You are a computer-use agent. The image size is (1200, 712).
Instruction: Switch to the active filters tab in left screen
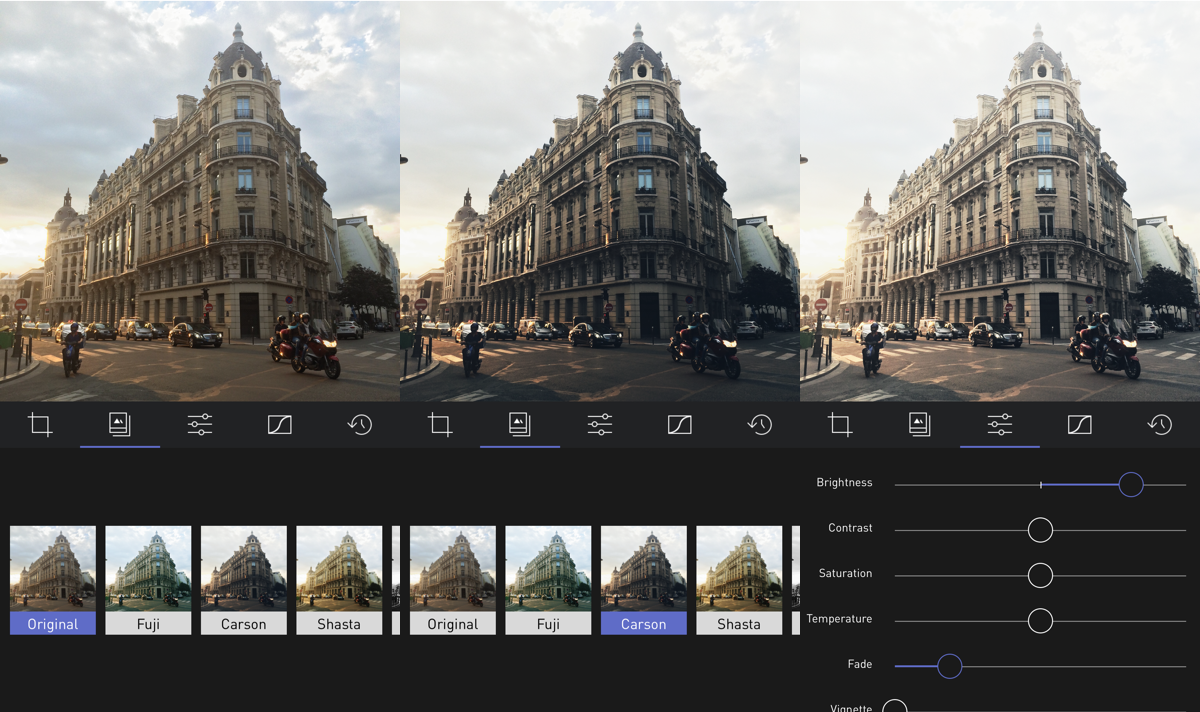tap(120, 425)
